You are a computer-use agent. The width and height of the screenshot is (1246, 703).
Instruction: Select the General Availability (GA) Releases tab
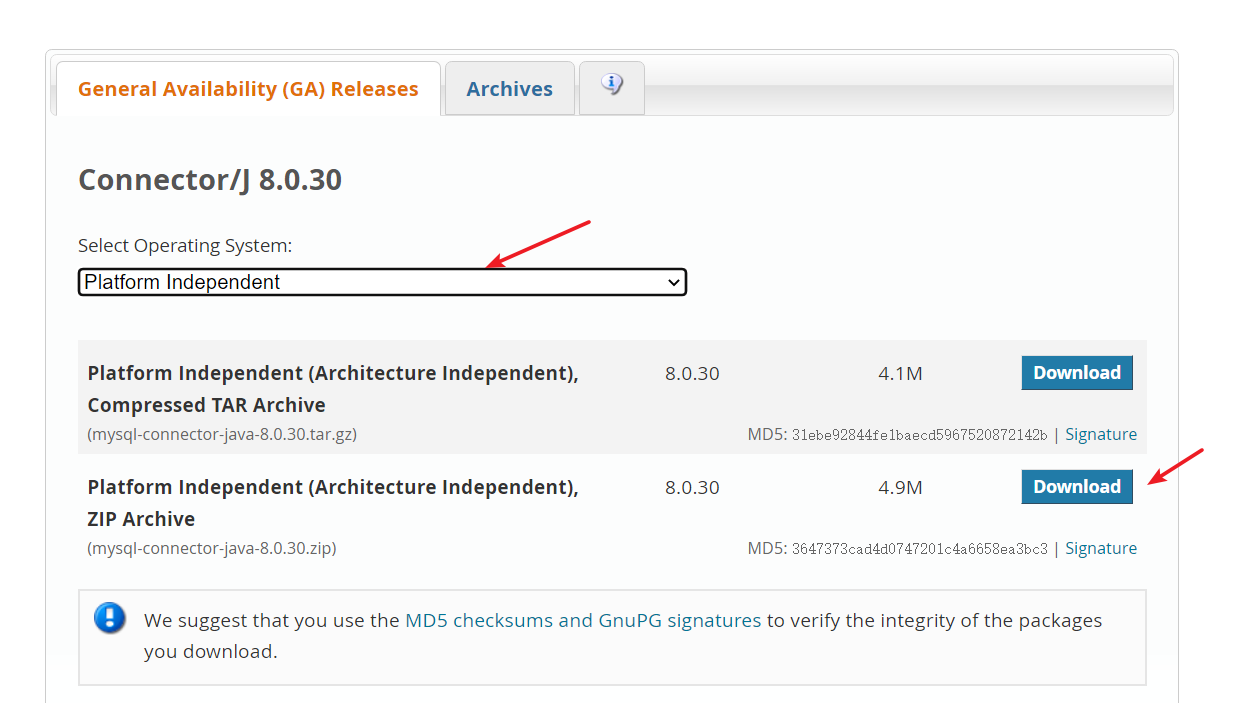(x=248, y=89)
